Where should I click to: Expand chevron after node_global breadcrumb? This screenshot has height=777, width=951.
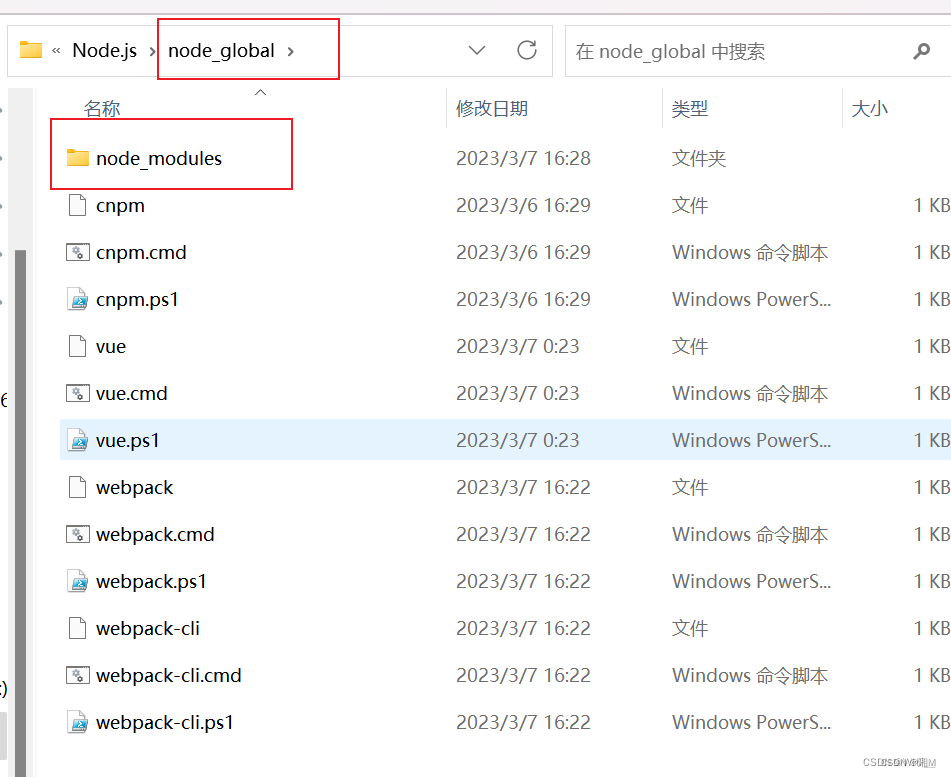pos(291,52)
